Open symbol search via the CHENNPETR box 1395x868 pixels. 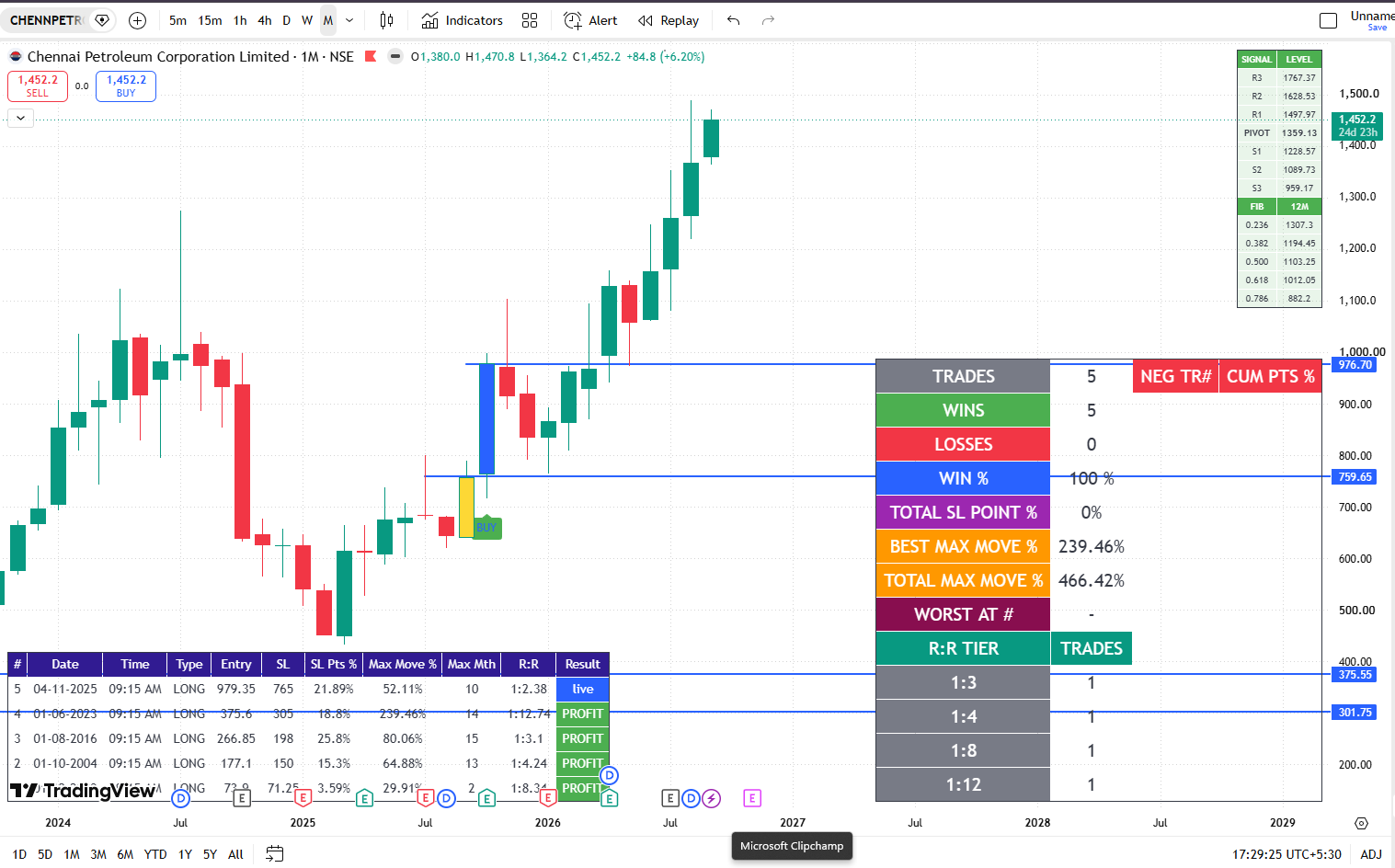[46, 20]
